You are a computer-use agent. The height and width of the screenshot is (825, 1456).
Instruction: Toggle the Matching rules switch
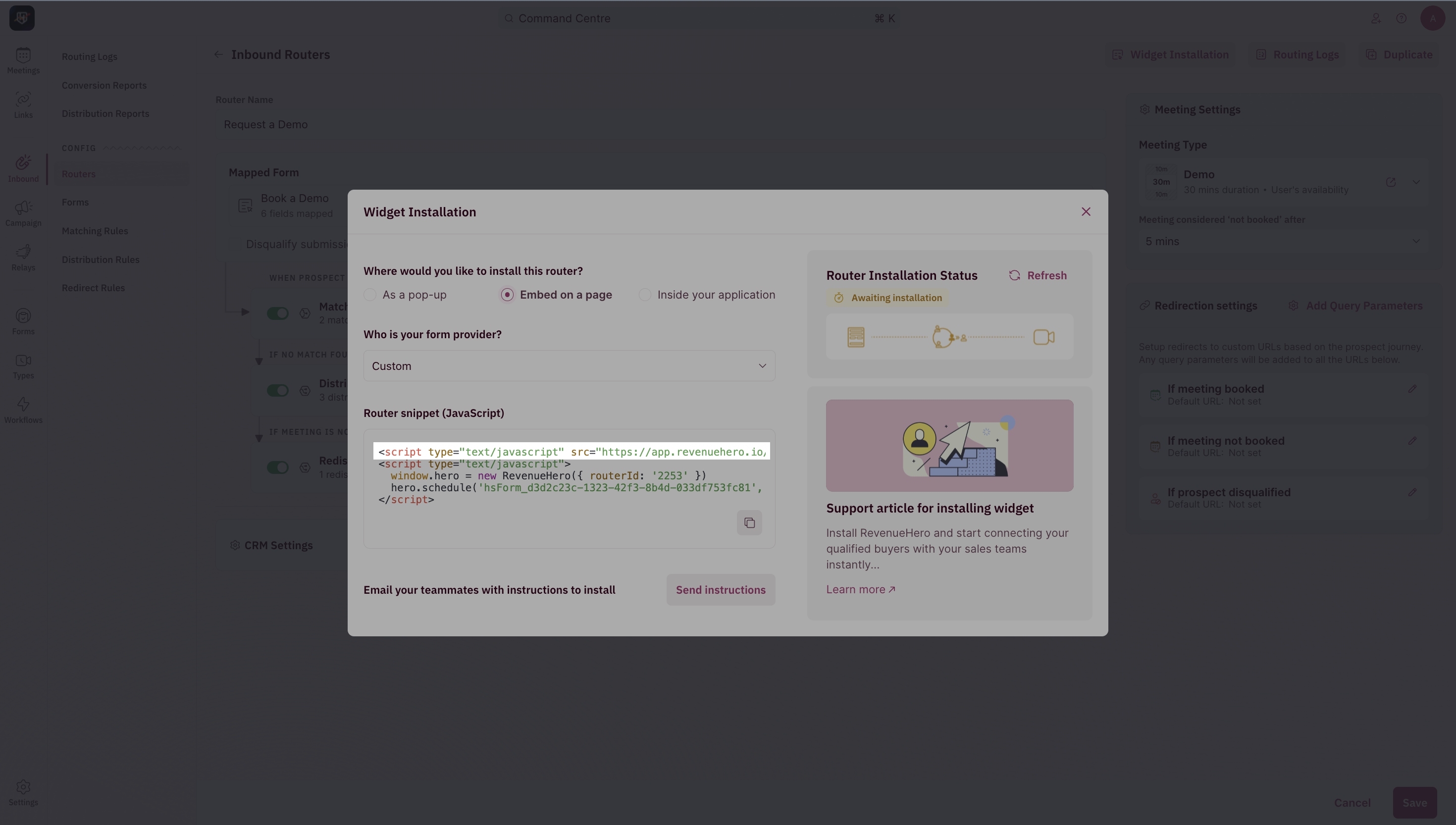coord(278,313)
